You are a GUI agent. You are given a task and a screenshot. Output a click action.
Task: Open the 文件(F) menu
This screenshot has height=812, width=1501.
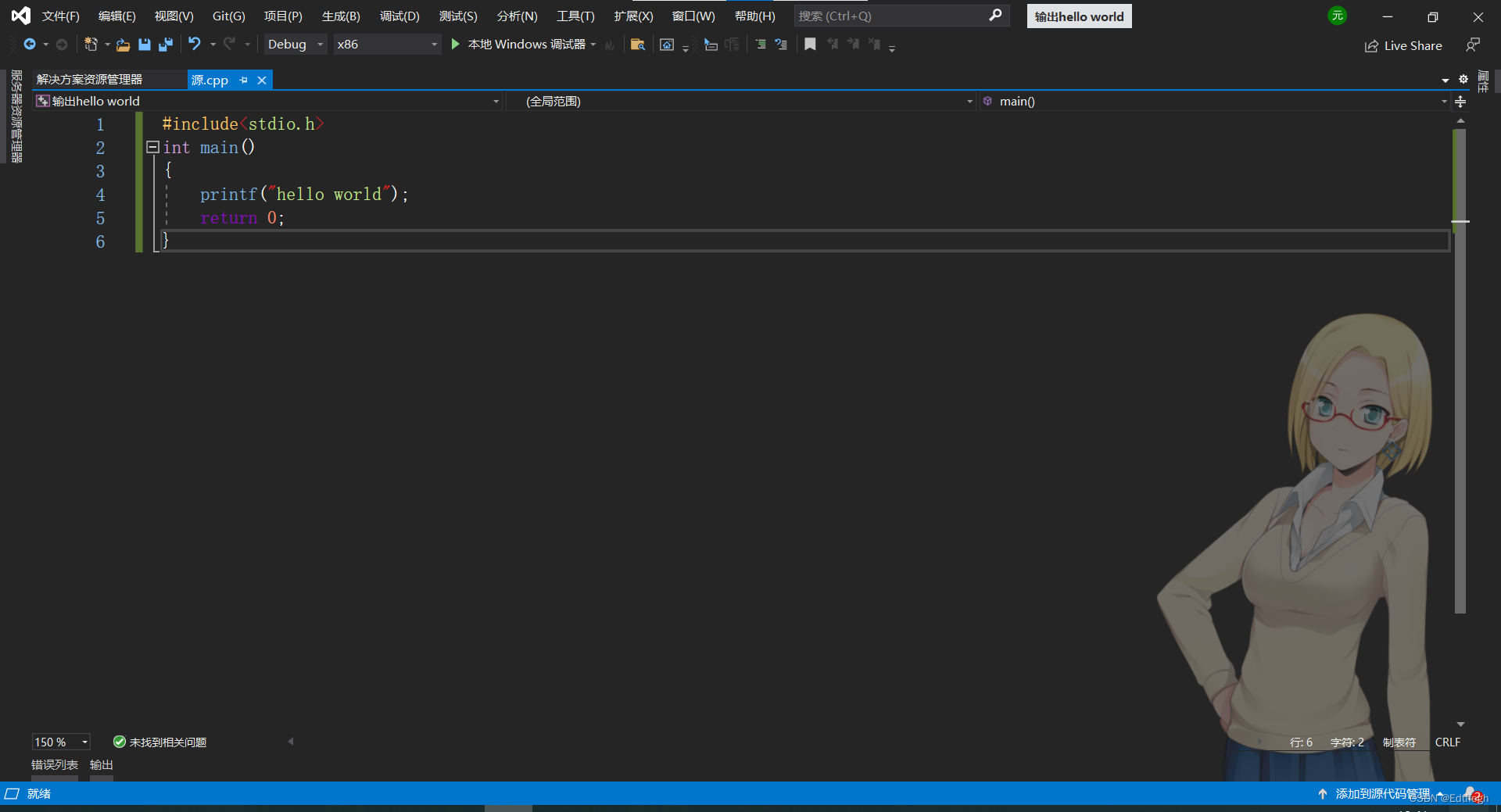[60, 16]
